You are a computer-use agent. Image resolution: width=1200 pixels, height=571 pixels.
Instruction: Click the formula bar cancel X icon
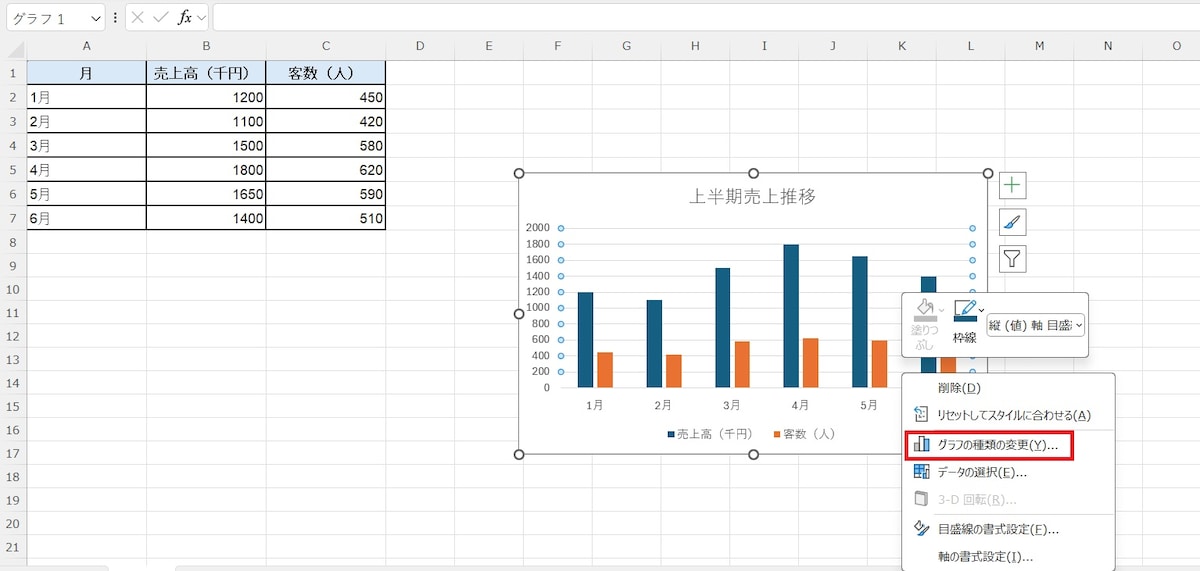click(138, 18)
